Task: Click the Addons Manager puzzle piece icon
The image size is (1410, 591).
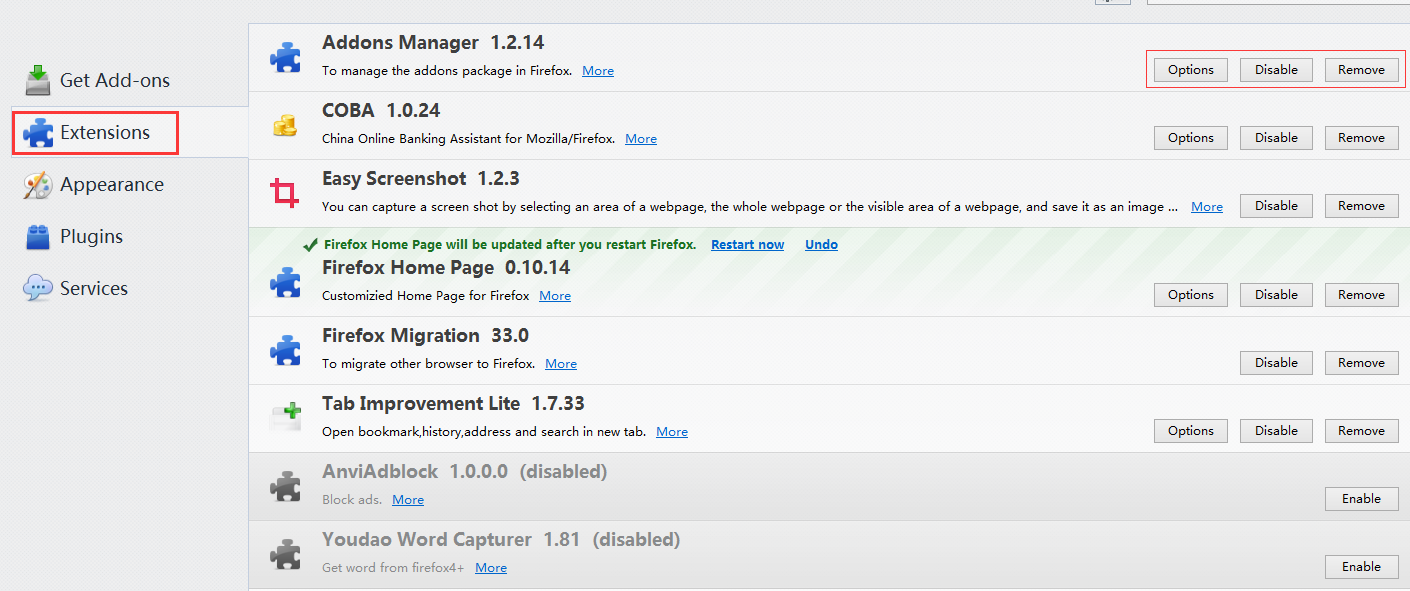Action: click(285, 57)
